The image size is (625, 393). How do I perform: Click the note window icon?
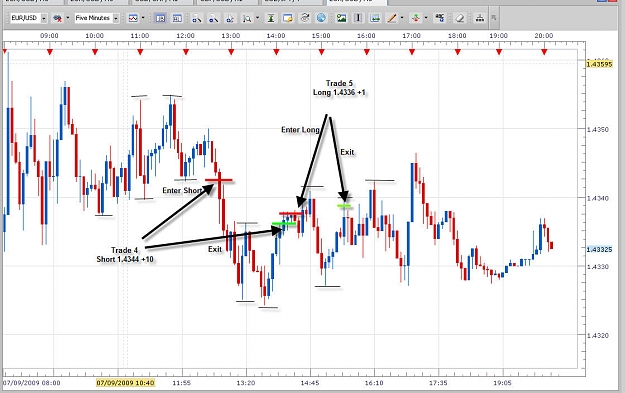(x=287, y=18)
